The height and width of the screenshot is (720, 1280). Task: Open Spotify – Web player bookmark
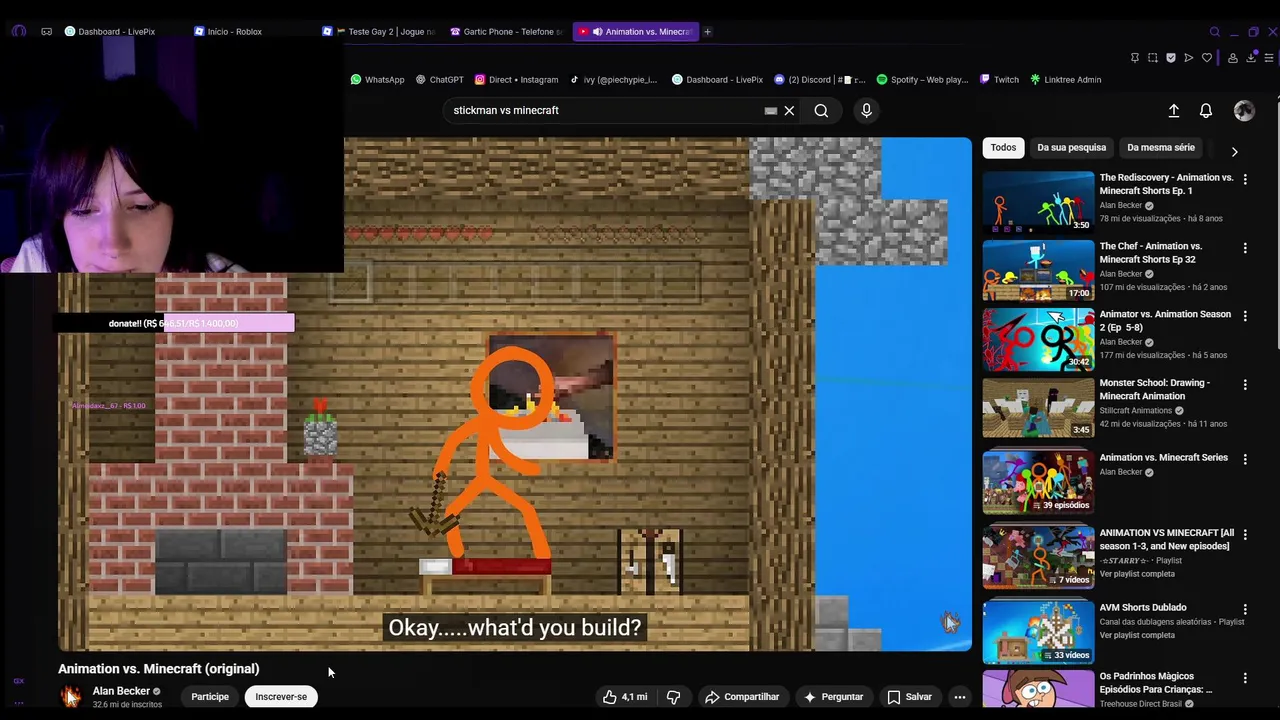point(922,80)
